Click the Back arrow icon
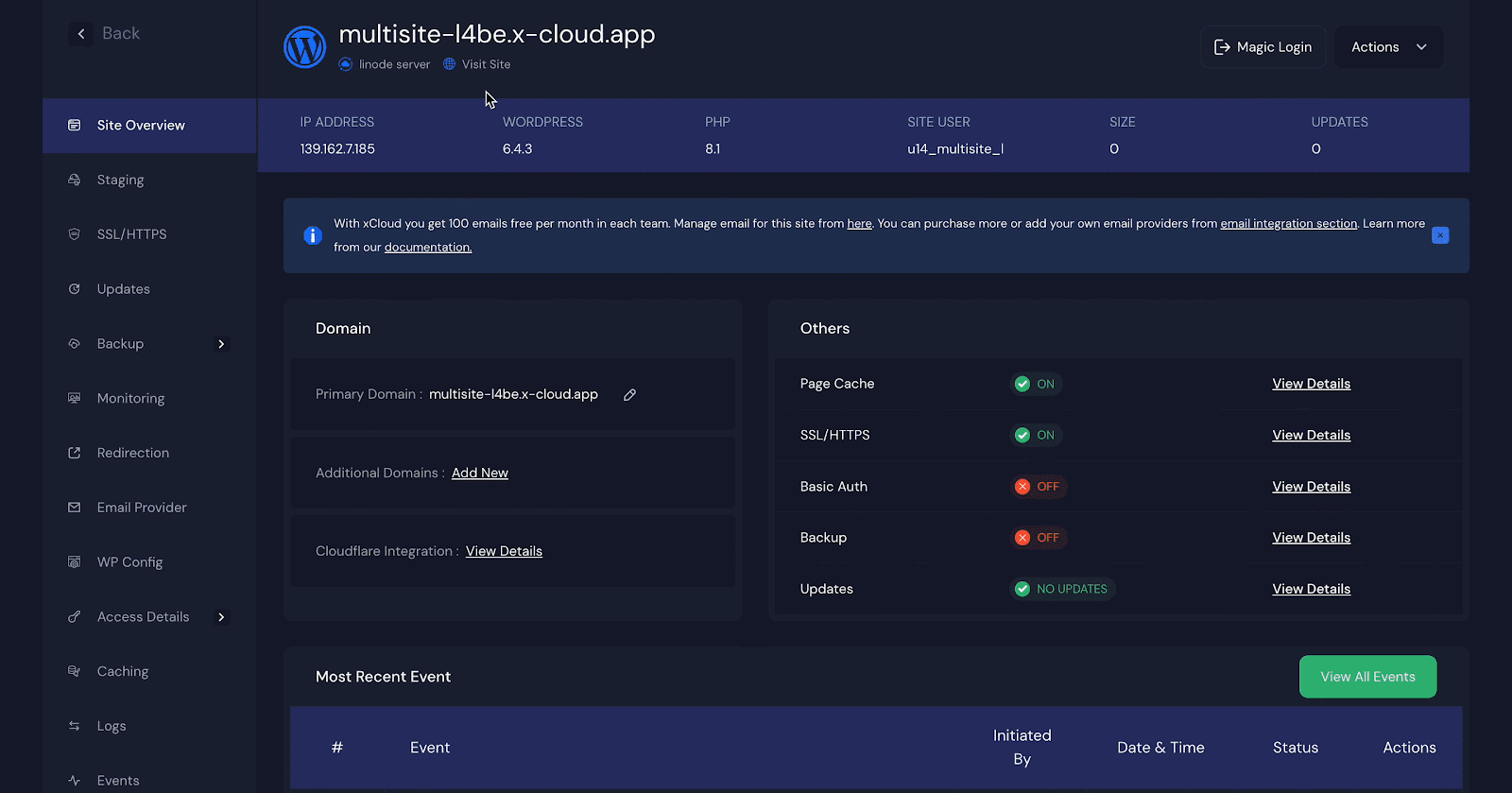Image resolution: width=1512 pixels, height=793 pixels. tap(81, 34)
